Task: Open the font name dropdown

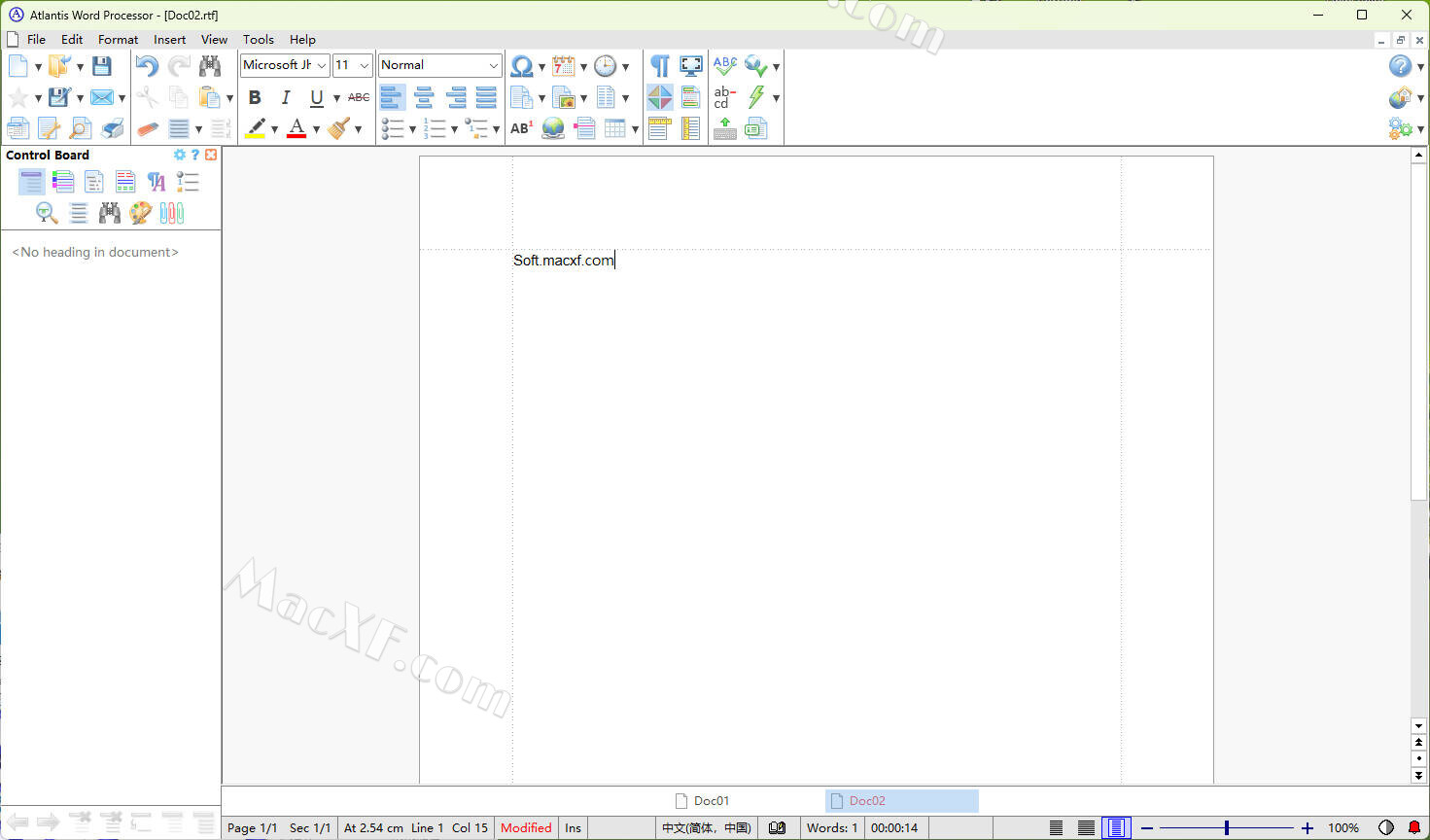Action: click(x=321, y=65)
